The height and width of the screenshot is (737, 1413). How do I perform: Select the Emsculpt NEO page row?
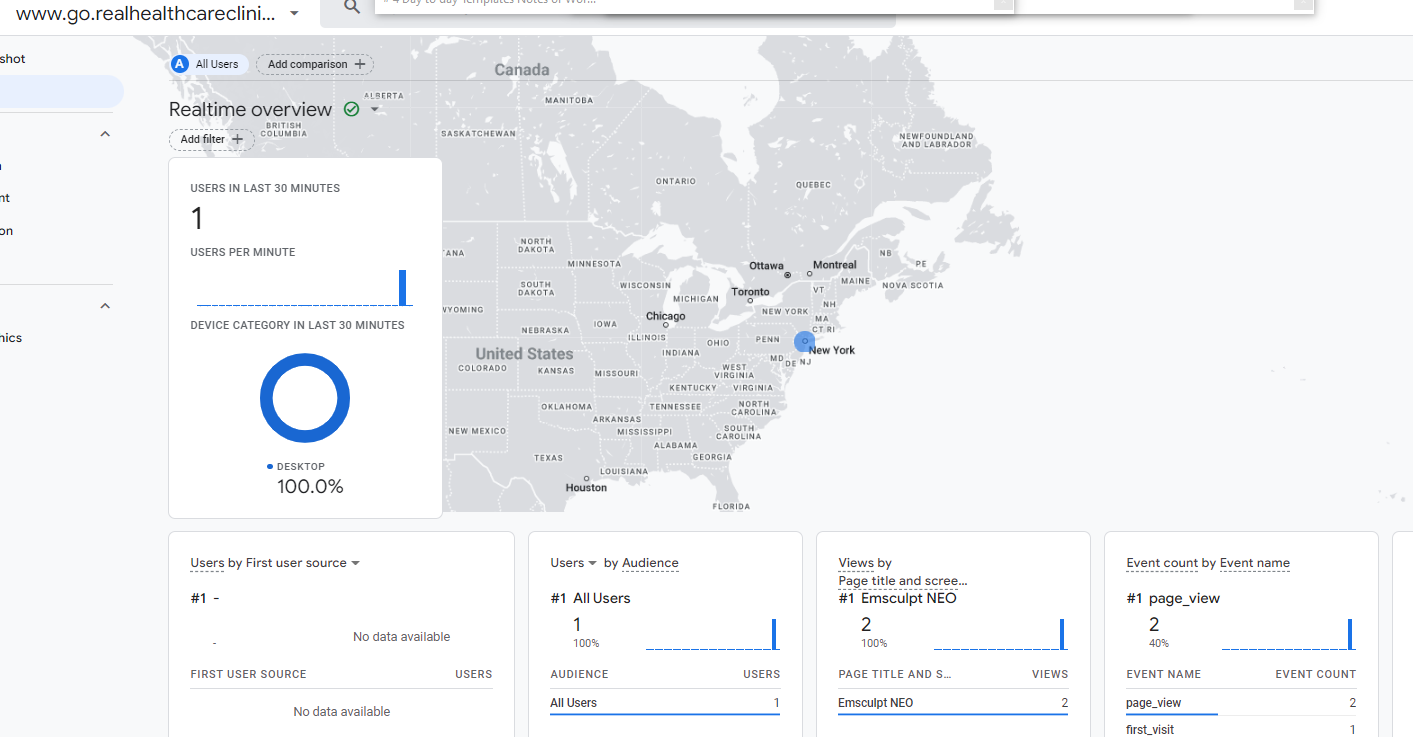coord(953,703)
